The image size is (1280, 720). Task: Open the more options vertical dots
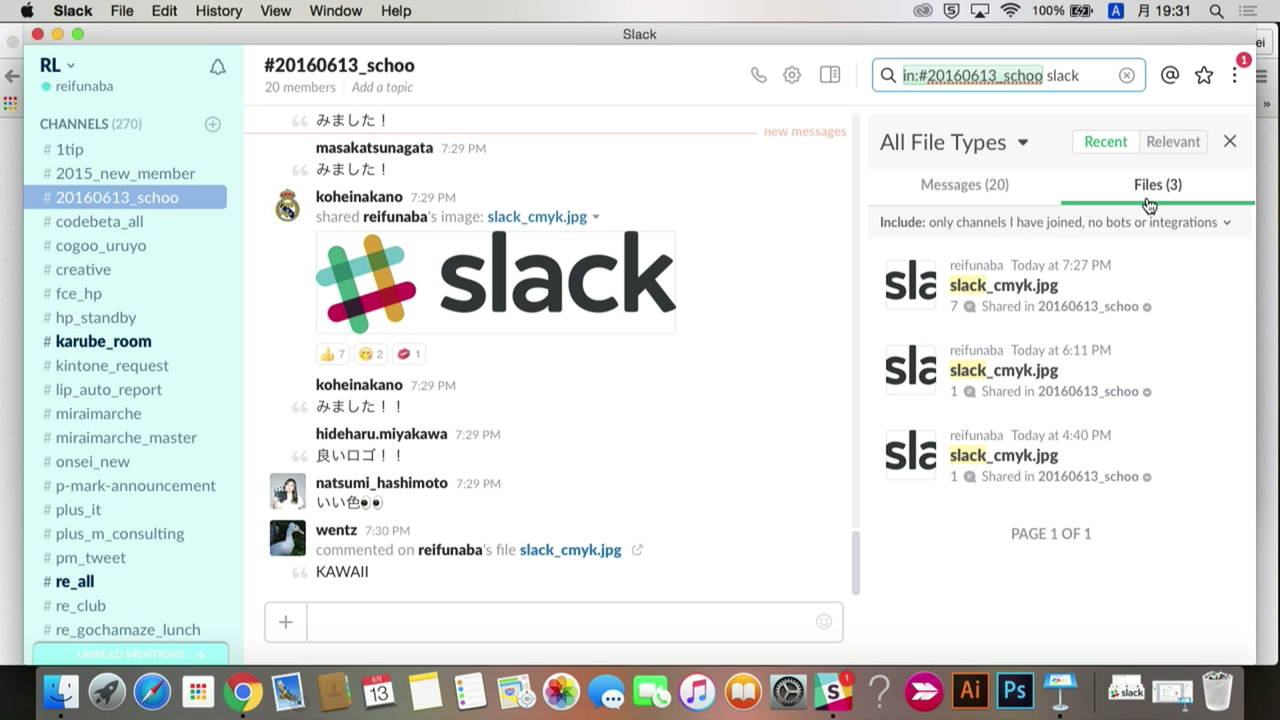coord(1236,75)
